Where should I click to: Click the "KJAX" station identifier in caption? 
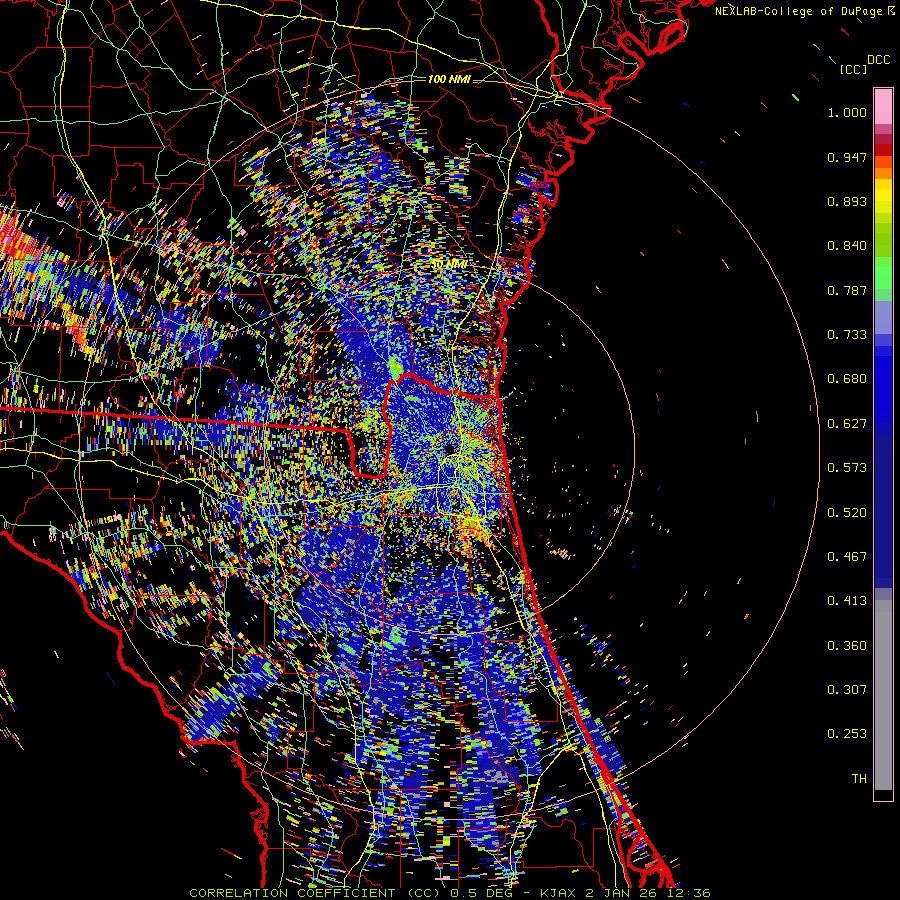pos(560,893)
